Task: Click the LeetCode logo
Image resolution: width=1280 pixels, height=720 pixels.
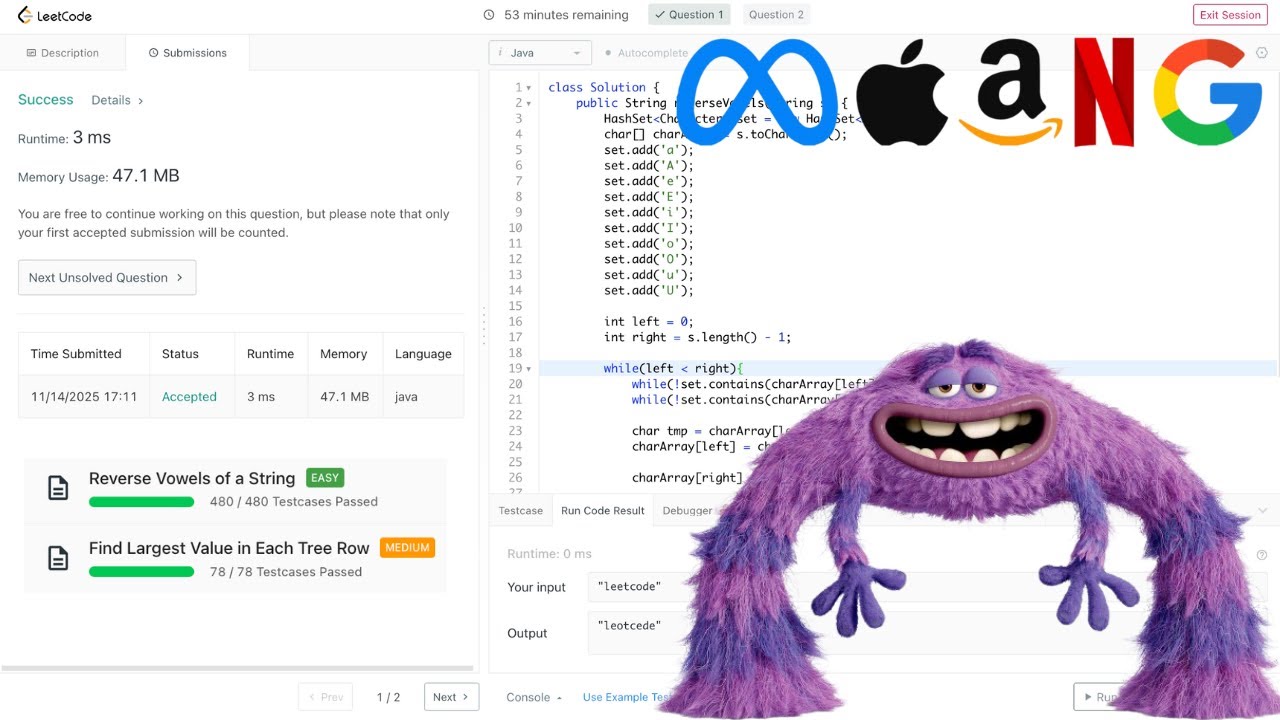Action: pyautogui.click(x=55, y=15)
